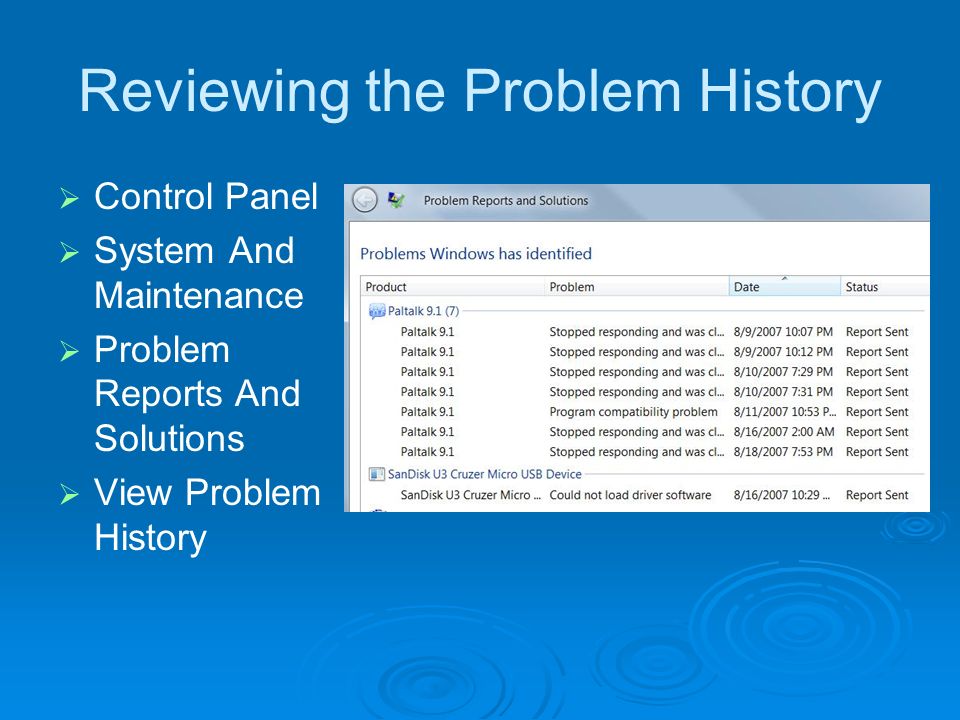Click the Paltalk 9.1 group icon
This screenshot has height=720, width=960.
point(377,311)
